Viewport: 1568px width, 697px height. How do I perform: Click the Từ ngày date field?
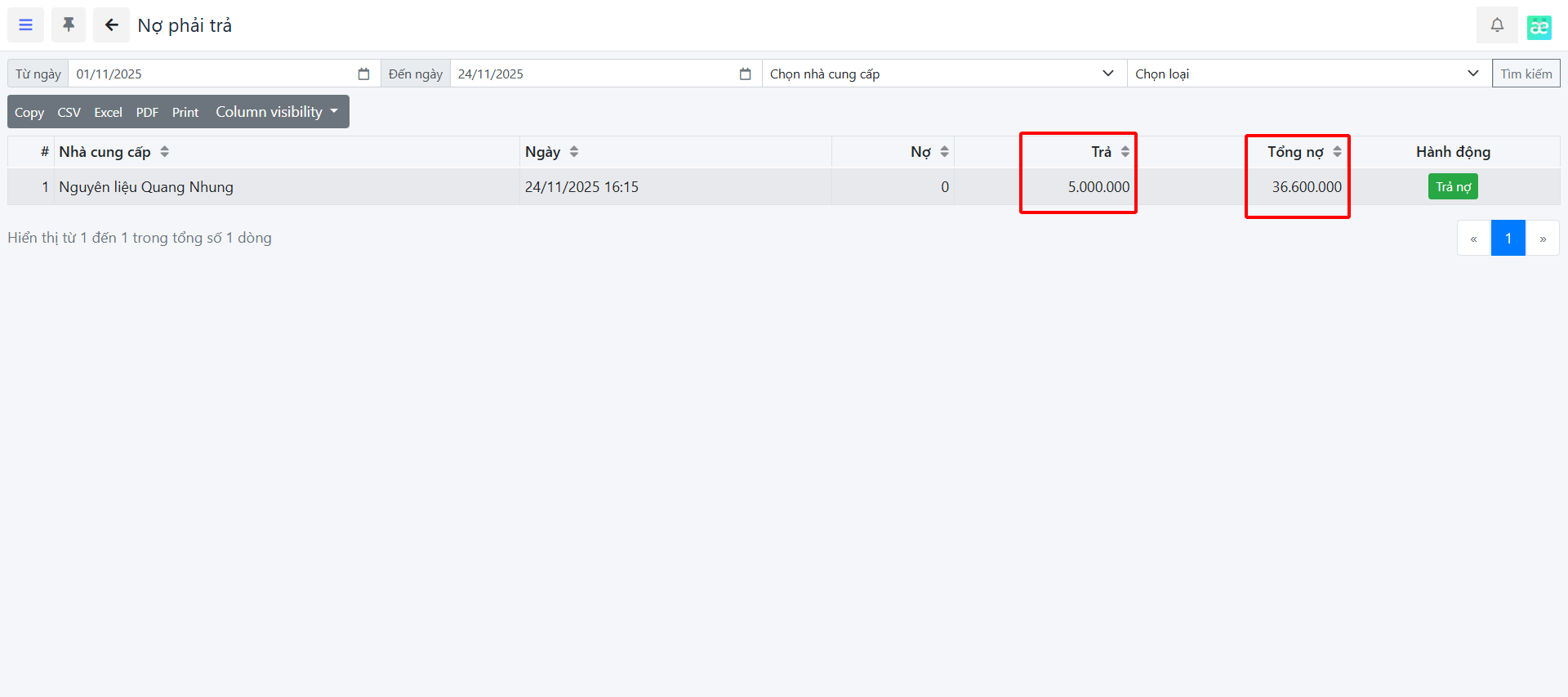click(x=212, y=74)
